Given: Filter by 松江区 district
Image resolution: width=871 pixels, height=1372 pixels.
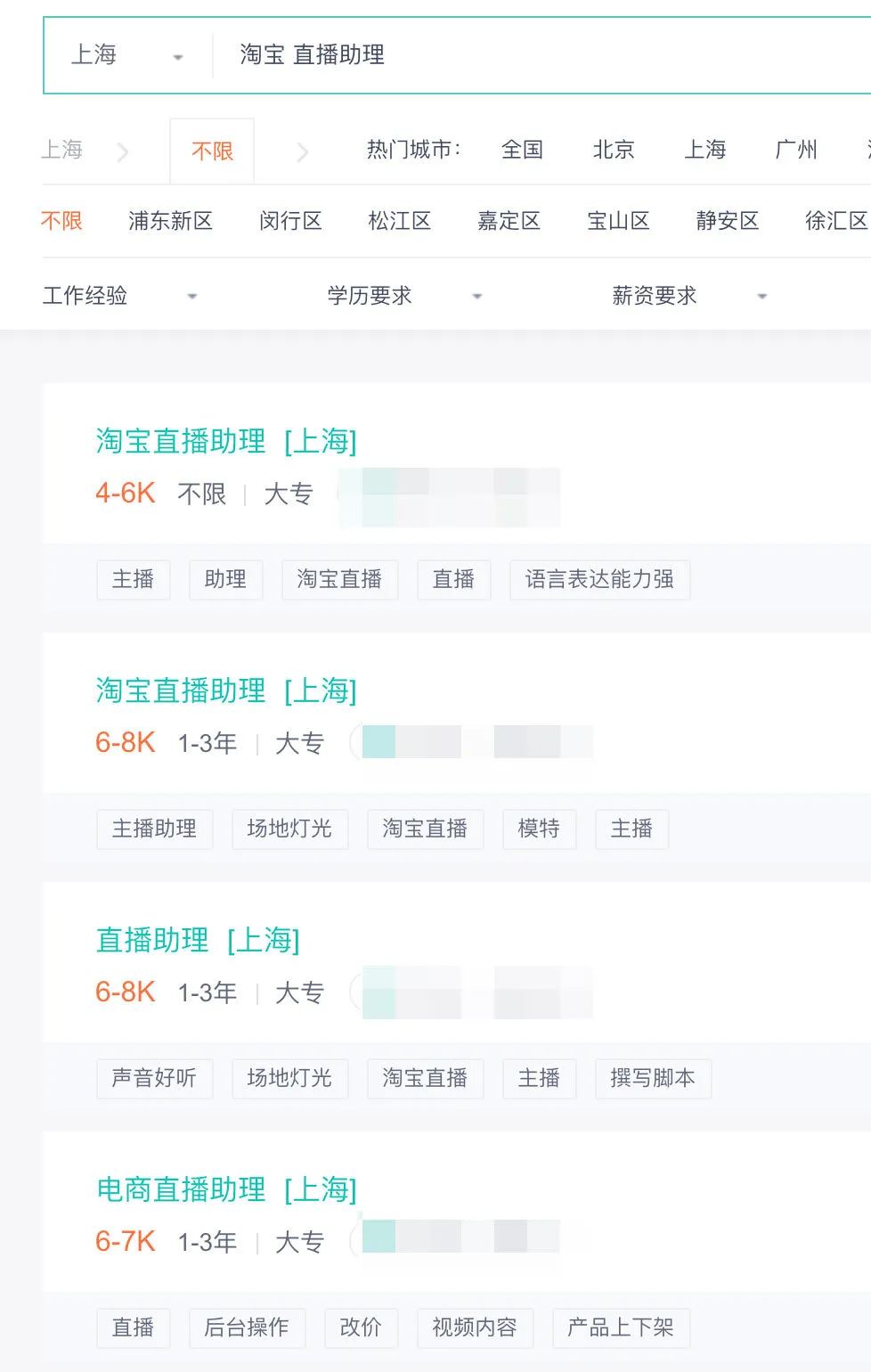Looking at the screenshot, I should [x=400, y=221].
